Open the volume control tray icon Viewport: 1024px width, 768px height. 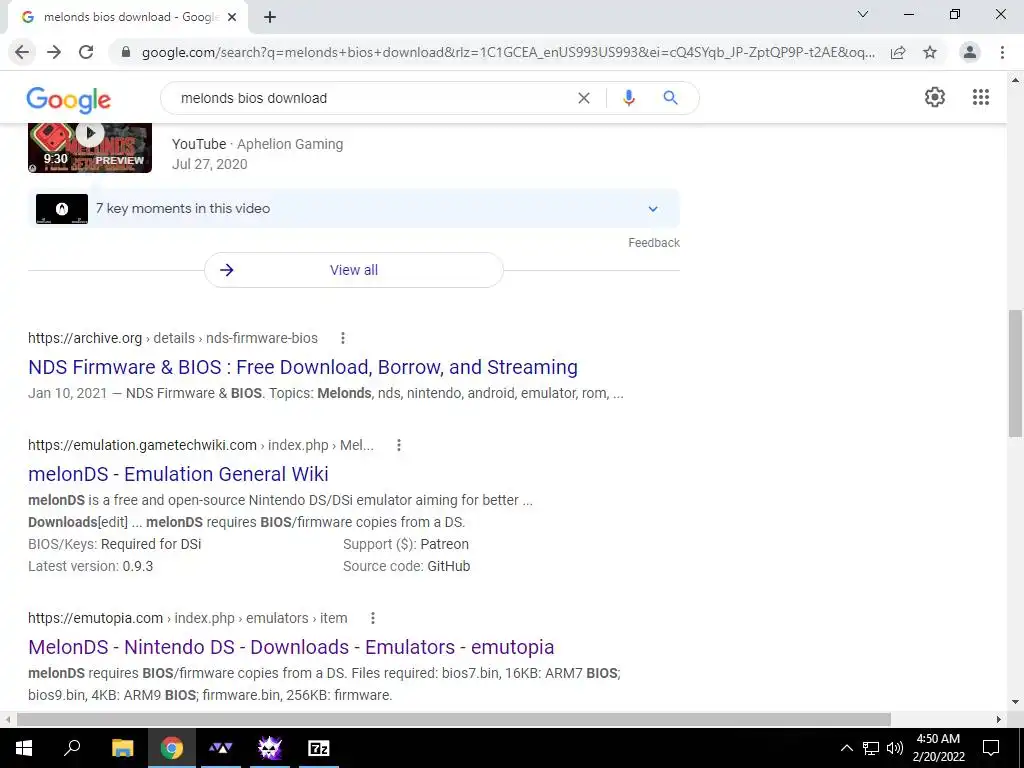[x=895, y=748]
